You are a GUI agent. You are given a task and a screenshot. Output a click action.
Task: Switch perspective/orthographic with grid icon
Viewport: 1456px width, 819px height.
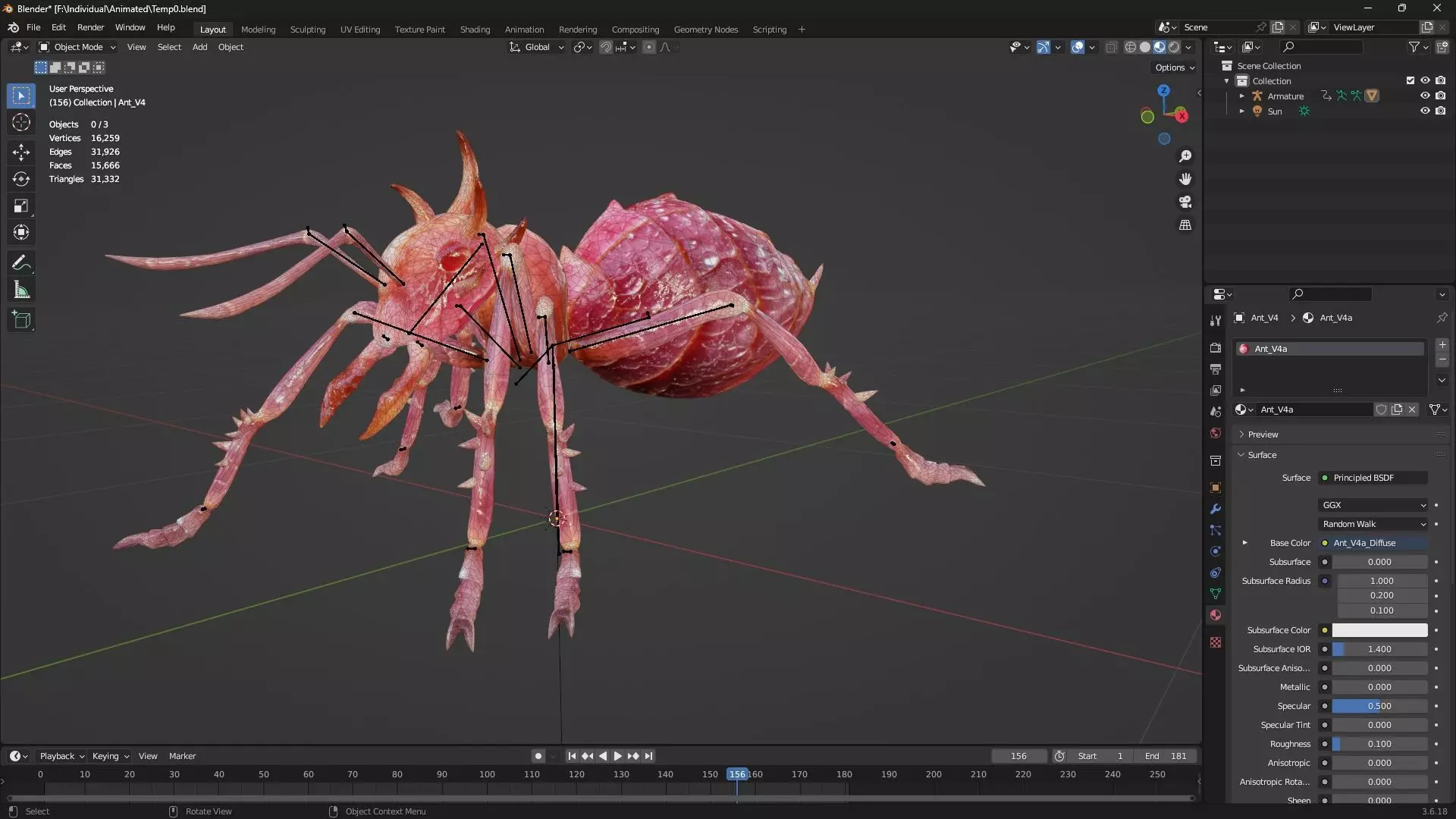point(1185,225)
